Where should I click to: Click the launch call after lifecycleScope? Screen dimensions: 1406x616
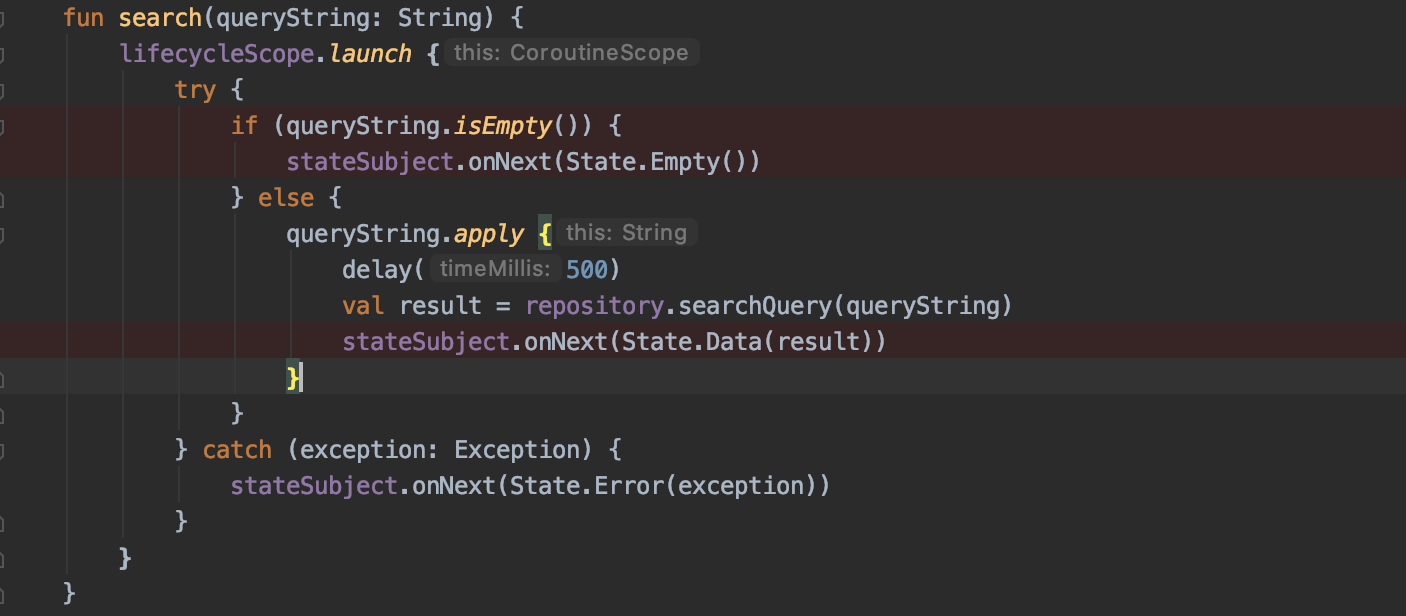click(x=371, y=53)
